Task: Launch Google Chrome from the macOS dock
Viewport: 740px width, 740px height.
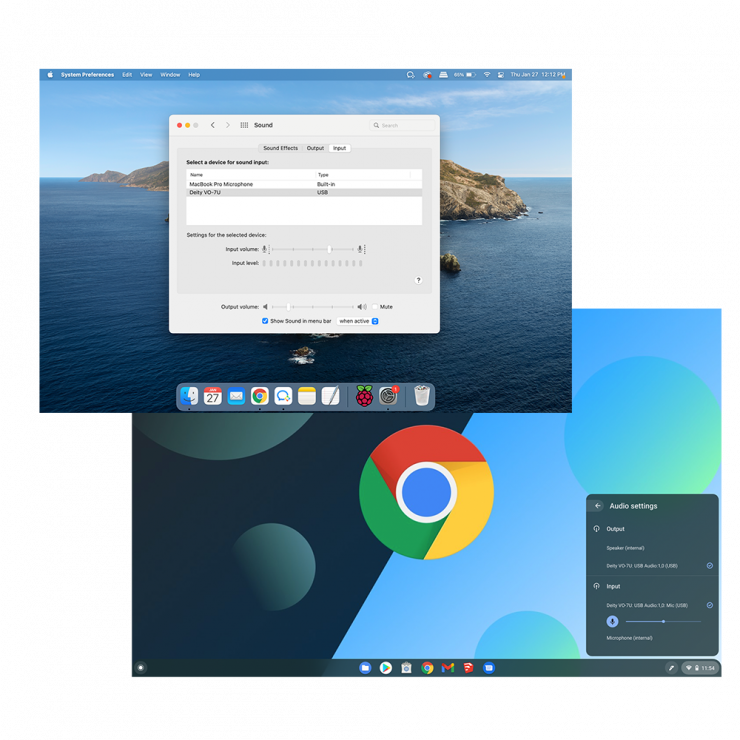Action: [x=260, y=396]
